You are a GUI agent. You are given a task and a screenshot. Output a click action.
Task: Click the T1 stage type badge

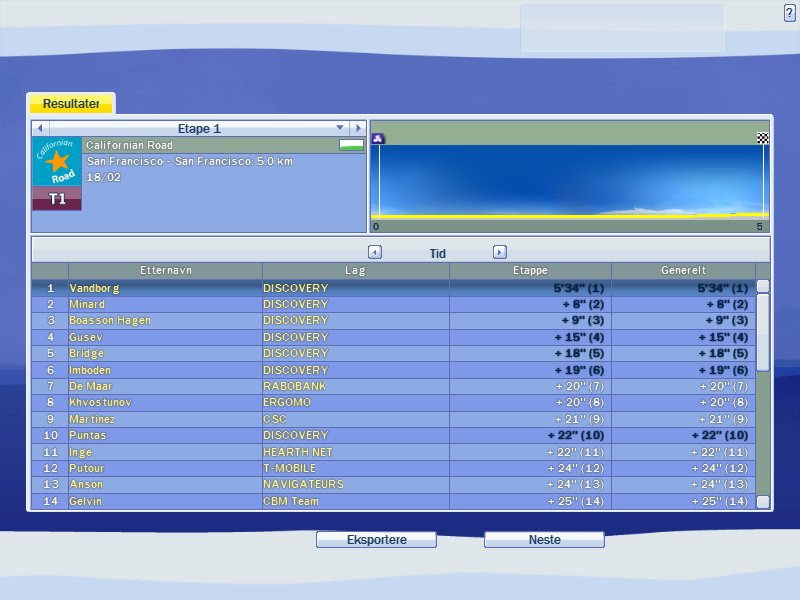[x=57, y=199]
